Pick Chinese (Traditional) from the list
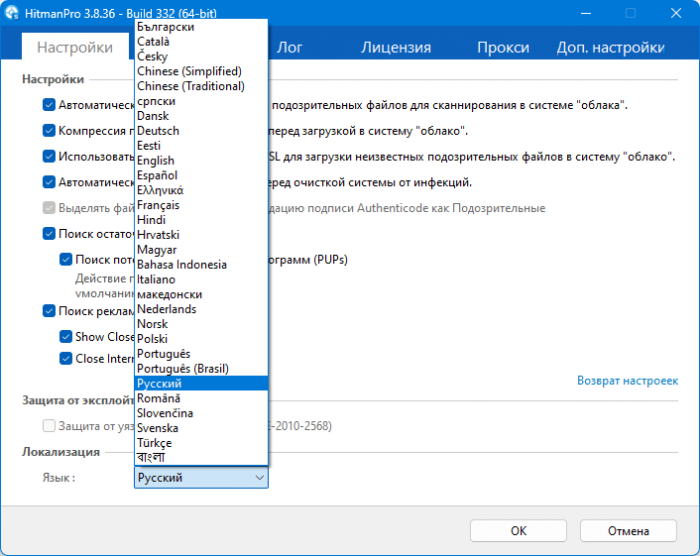Viewport: 700px width, 556px height. pos(201,86)
